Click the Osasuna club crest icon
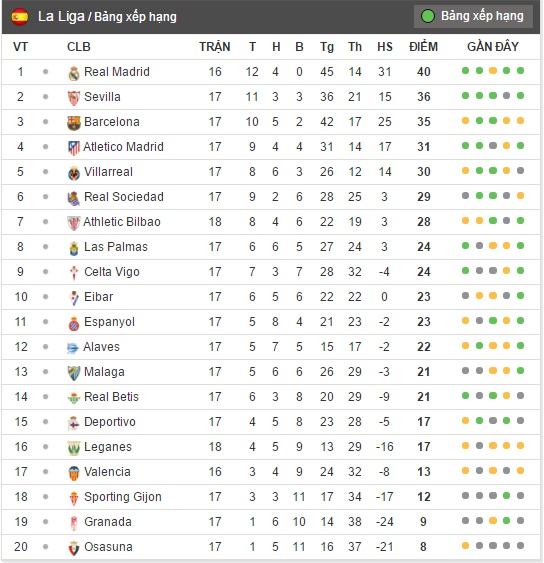Viewport: 544px width, 563px height. click(x=74, y=548)
